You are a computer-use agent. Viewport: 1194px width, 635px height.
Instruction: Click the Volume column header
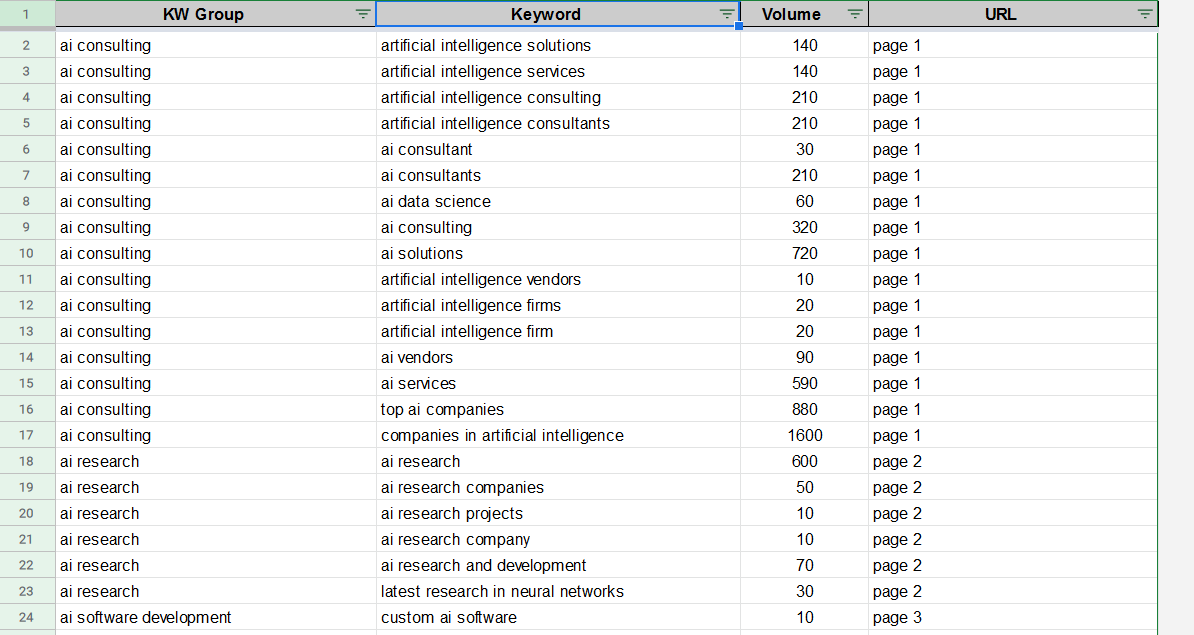tap(791, 14)
